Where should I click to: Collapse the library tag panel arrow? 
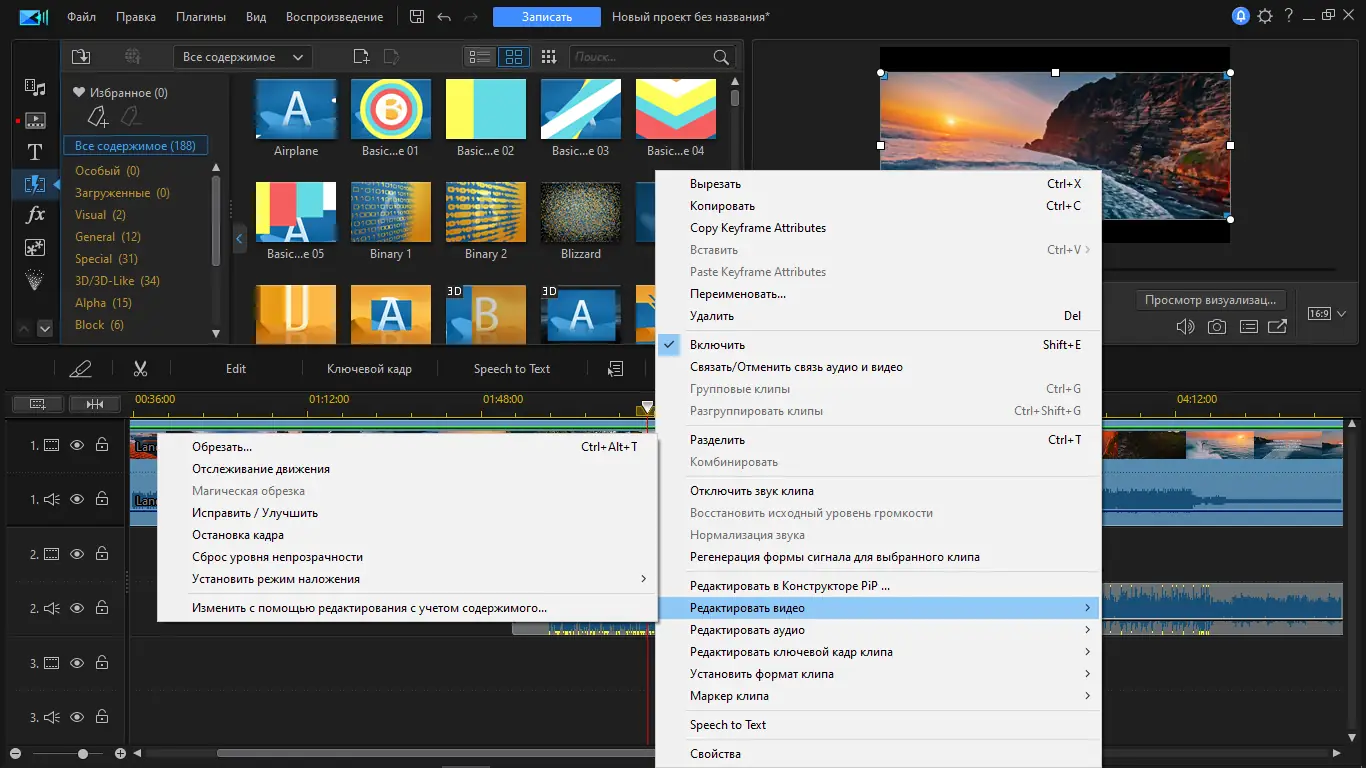click(x=239, y=239)
